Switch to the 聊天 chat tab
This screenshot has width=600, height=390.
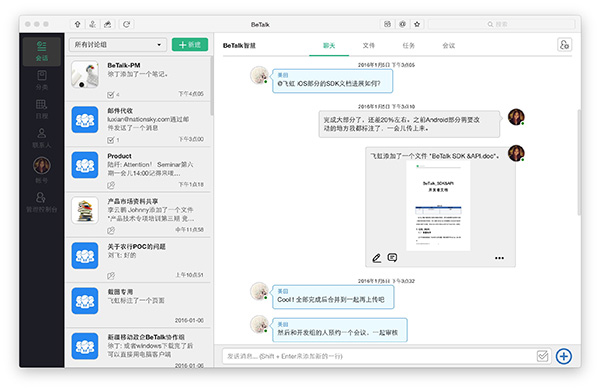point(329,46)
